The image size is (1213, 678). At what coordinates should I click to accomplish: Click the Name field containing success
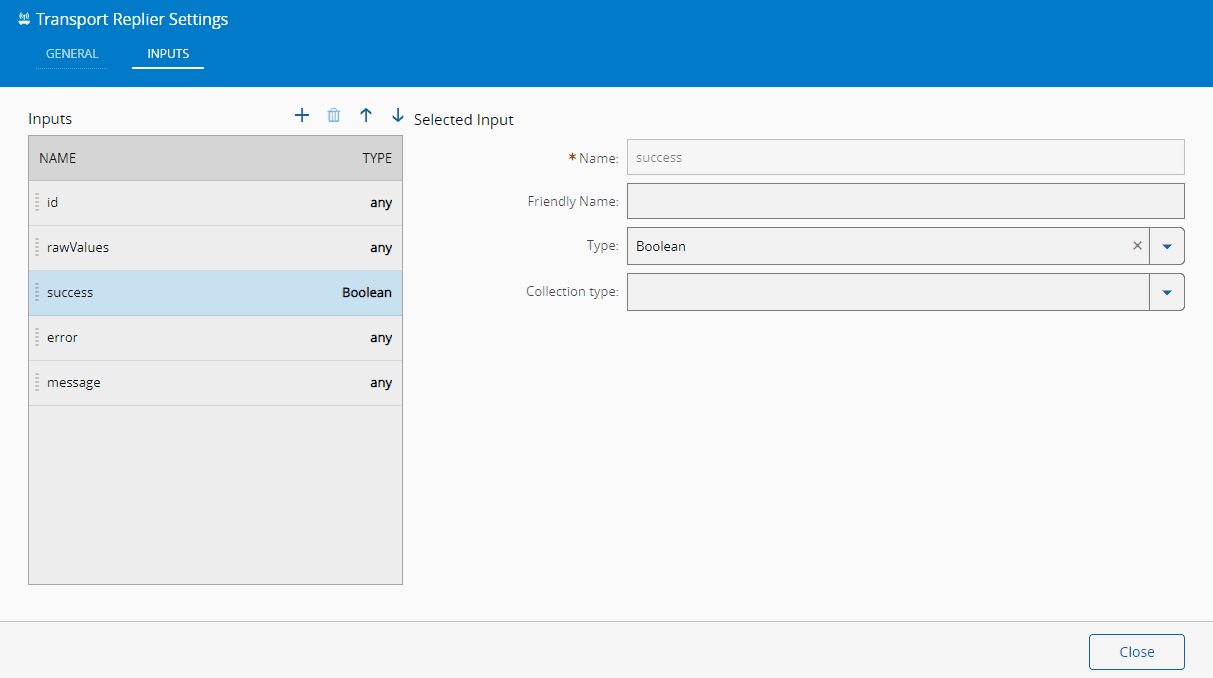click(905, 157)
